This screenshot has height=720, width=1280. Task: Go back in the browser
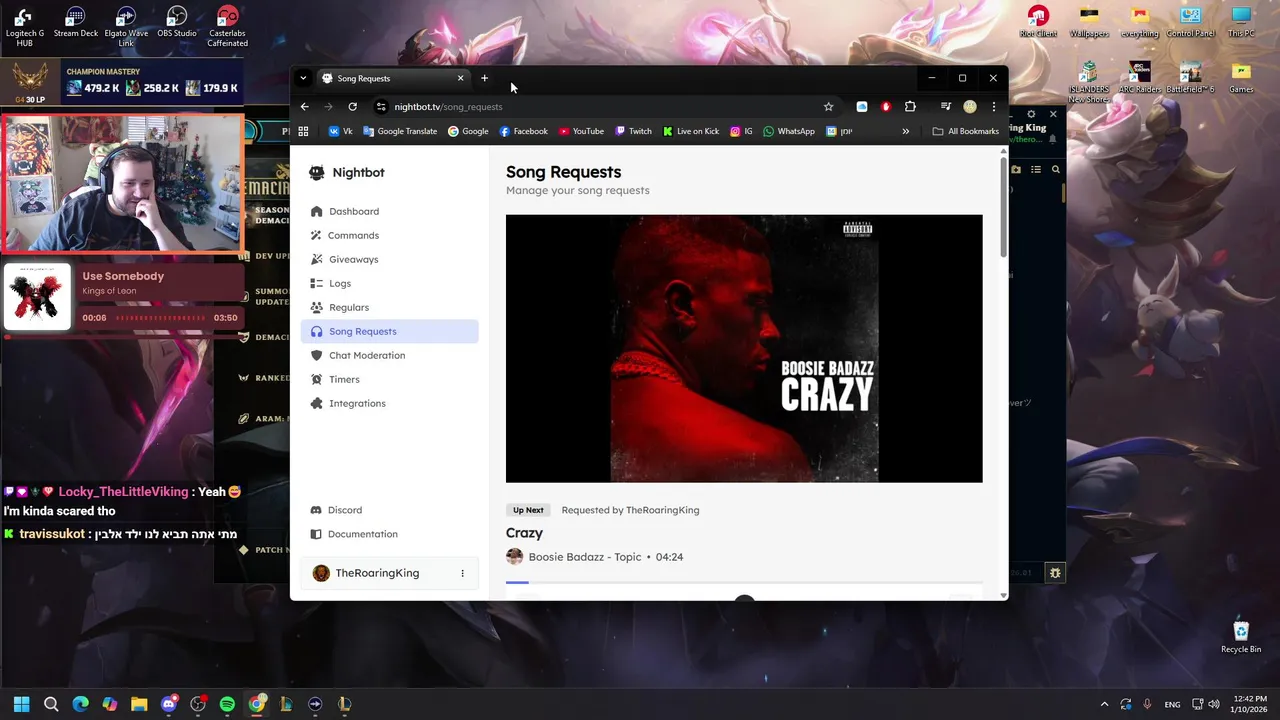pos(305,106)
